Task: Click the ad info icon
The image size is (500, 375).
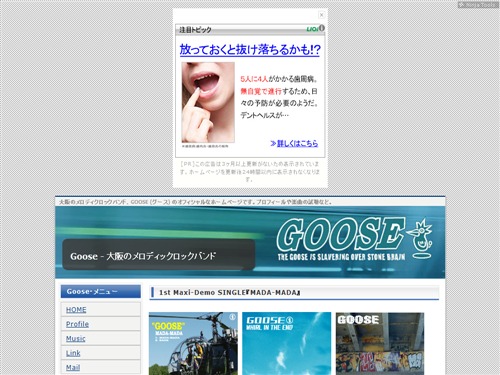Action: click(321, 28)
